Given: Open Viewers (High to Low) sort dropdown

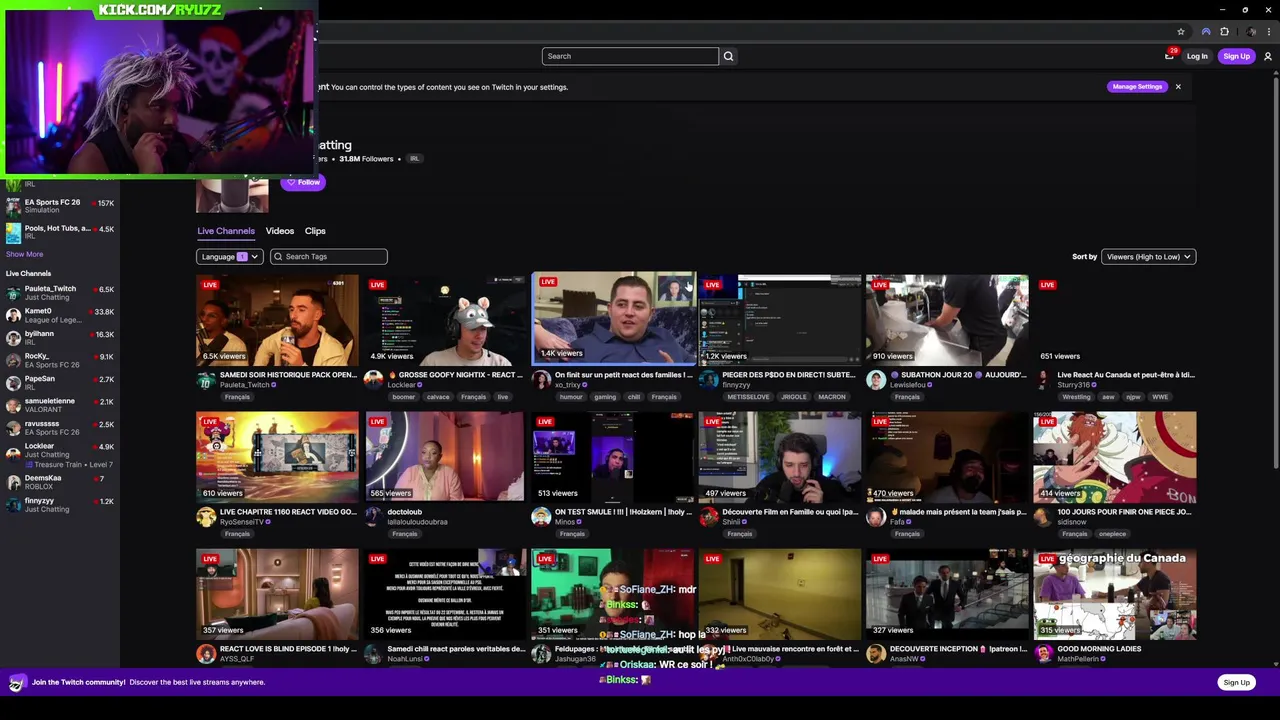Looking at the screenshot, I should (1148, 257).
